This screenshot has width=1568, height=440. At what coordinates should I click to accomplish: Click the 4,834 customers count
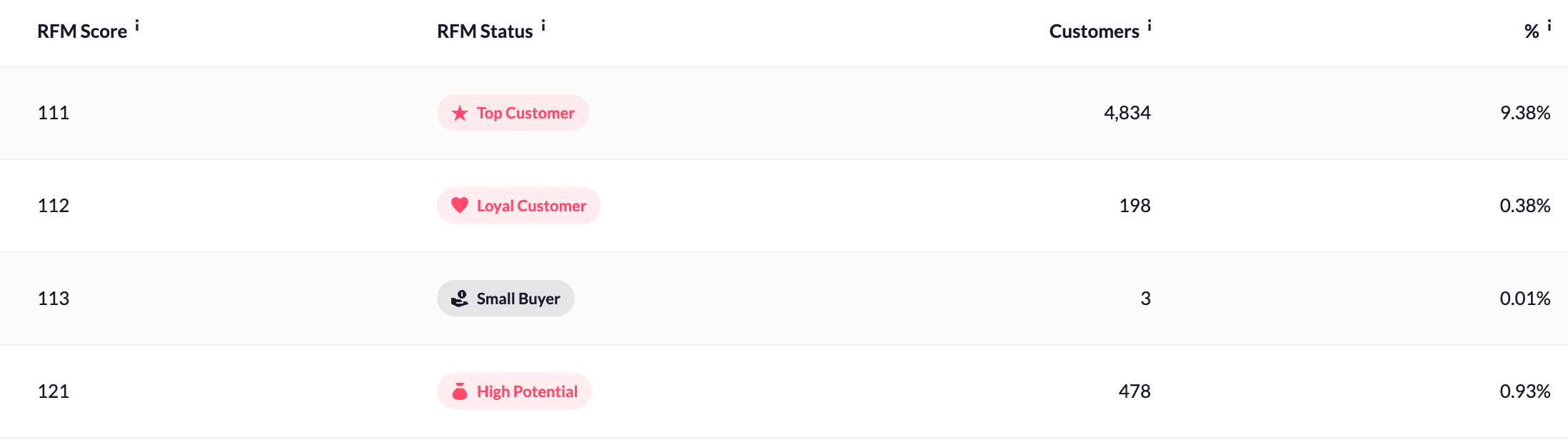(1127, 113)
